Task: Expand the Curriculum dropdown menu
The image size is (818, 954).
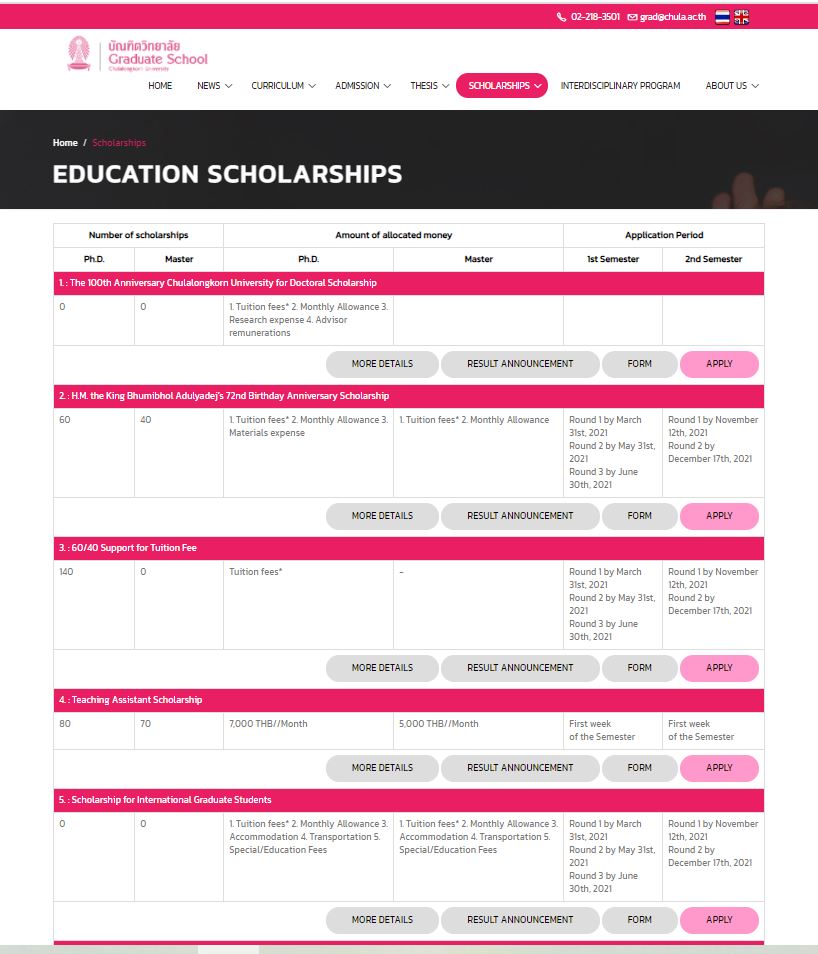Action: (283, 86)
